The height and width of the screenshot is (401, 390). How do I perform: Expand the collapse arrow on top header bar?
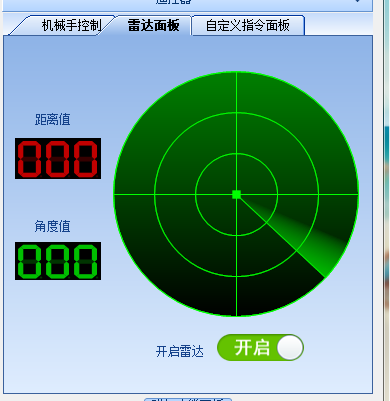[357, 1]
